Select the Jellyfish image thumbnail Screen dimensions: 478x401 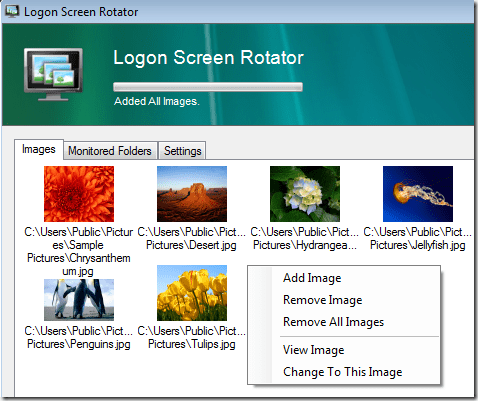418,194
